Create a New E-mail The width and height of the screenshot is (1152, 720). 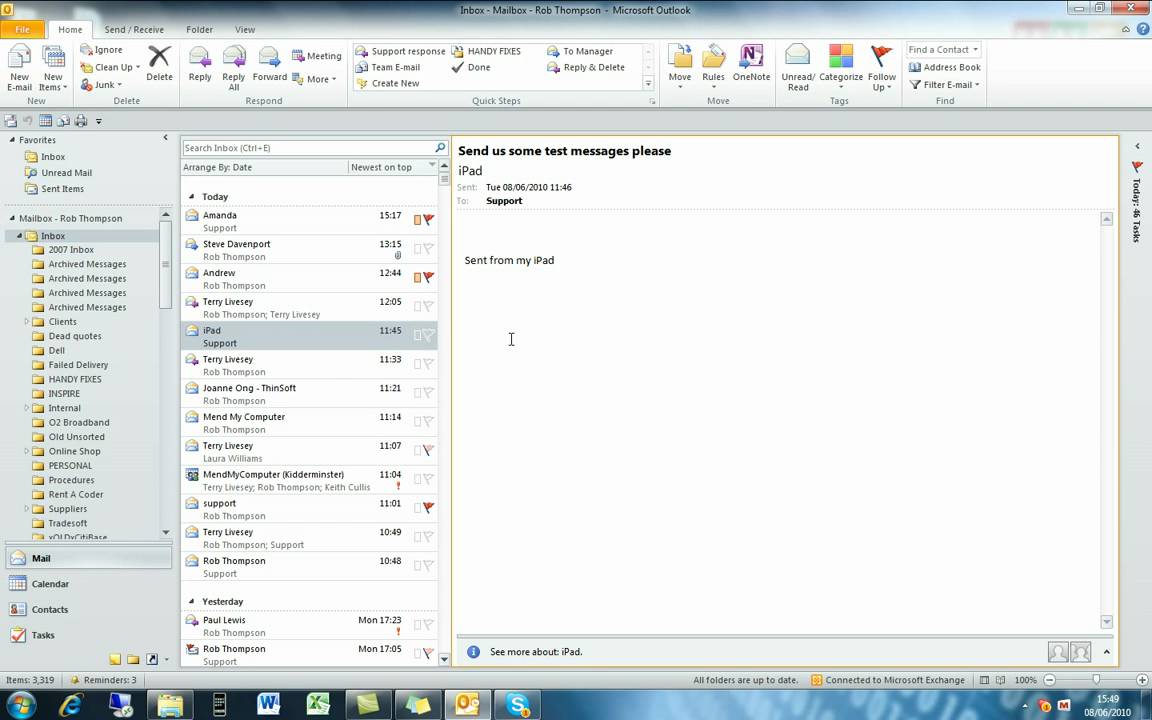[x=20, y=68]
